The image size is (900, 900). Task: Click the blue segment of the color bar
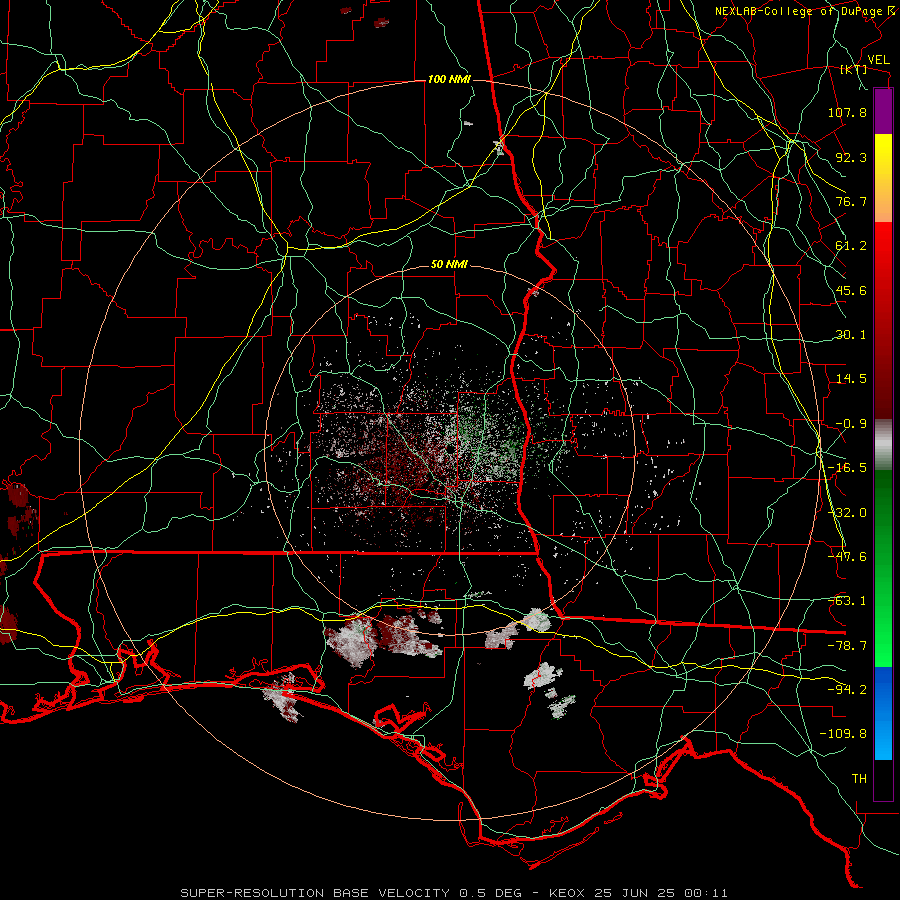coord(883,713)
